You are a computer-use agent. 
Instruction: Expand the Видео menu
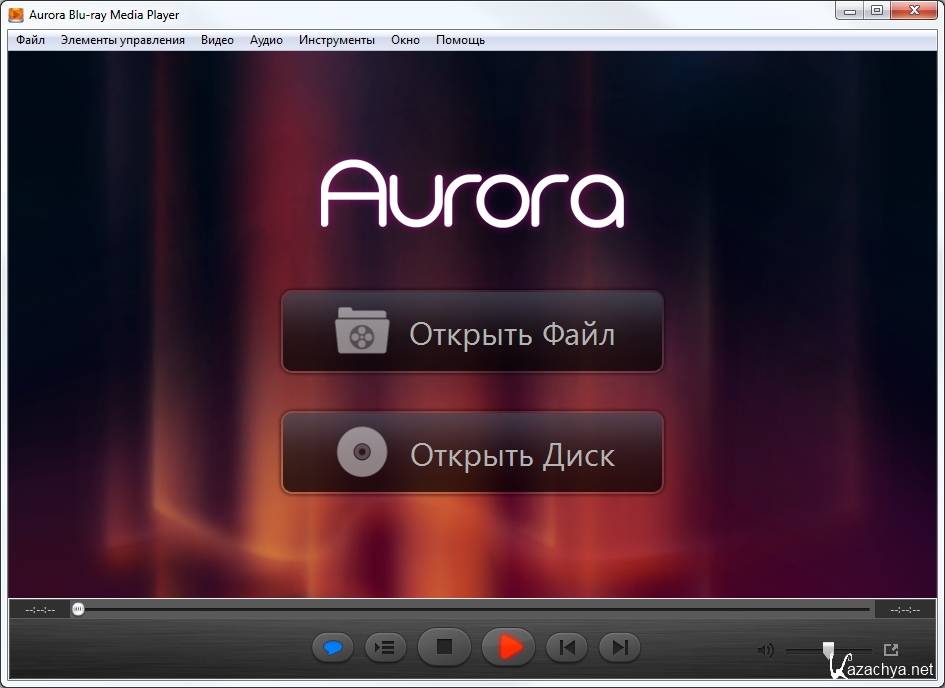click(x=217, y=40)
